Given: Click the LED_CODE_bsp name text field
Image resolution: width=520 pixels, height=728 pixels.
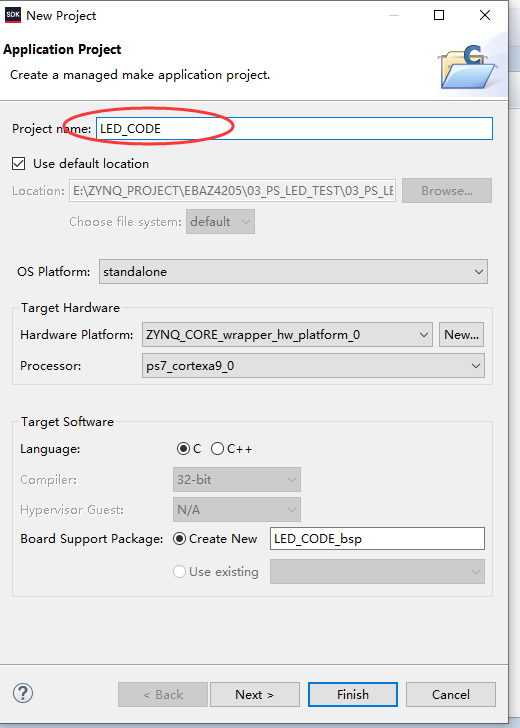Looking at the screenshot, I should (377, 539).
